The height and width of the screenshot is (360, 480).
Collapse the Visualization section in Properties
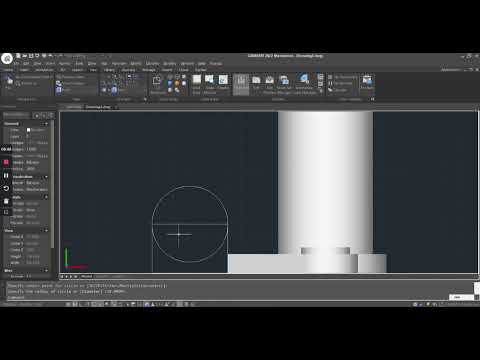(x=46, y=177)
